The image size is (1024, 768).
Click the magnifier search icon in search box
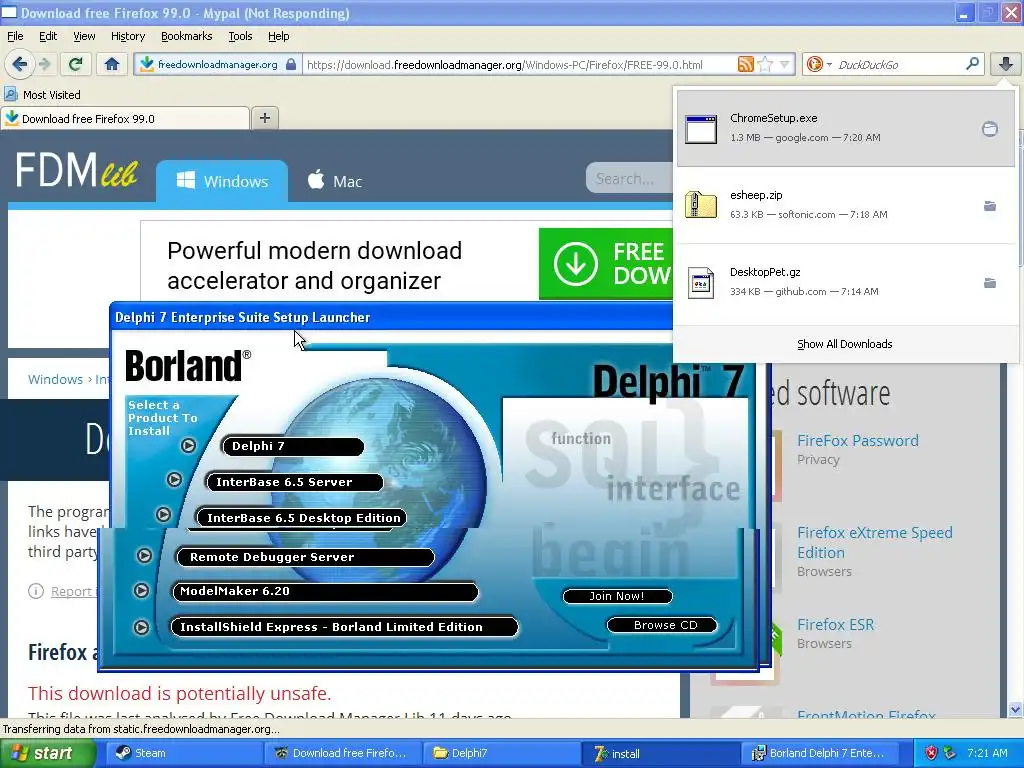point(972,64)
